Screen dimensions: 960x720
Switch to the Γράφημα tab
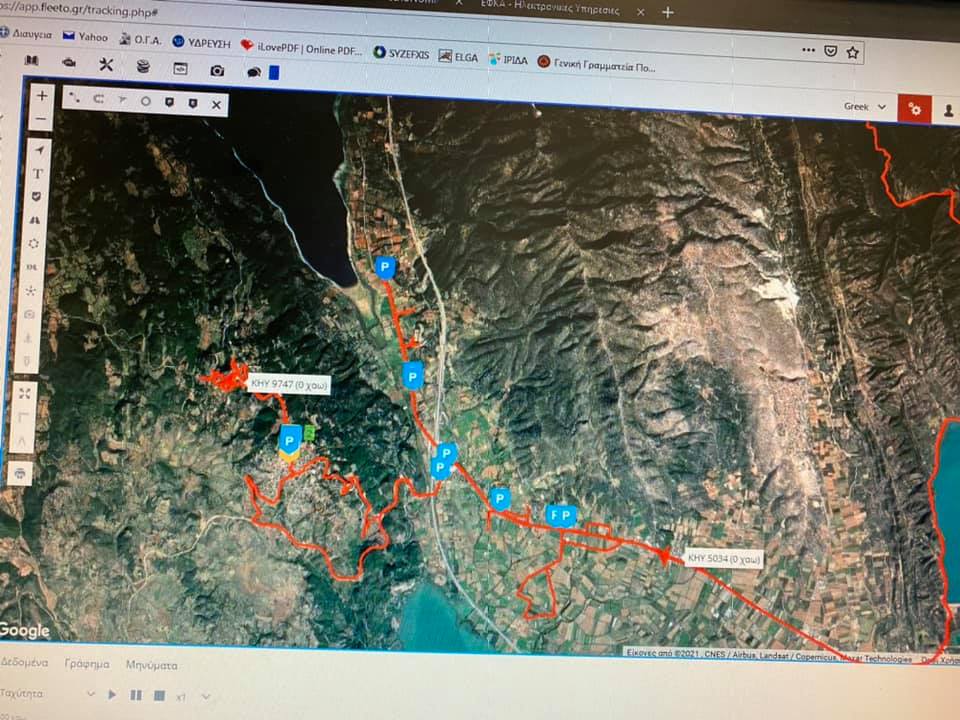[x=87, y=664]
